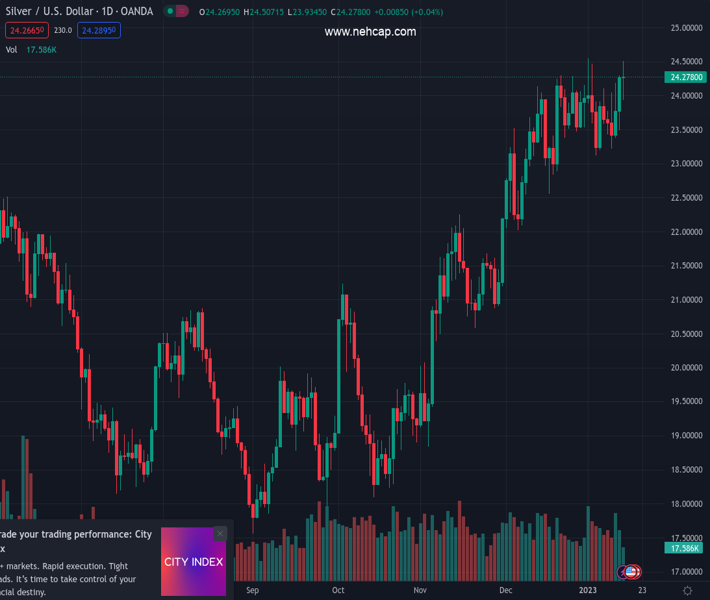Click the blue buy price 24.28950 button
710x600 pixels.
(x=99, y=31)
